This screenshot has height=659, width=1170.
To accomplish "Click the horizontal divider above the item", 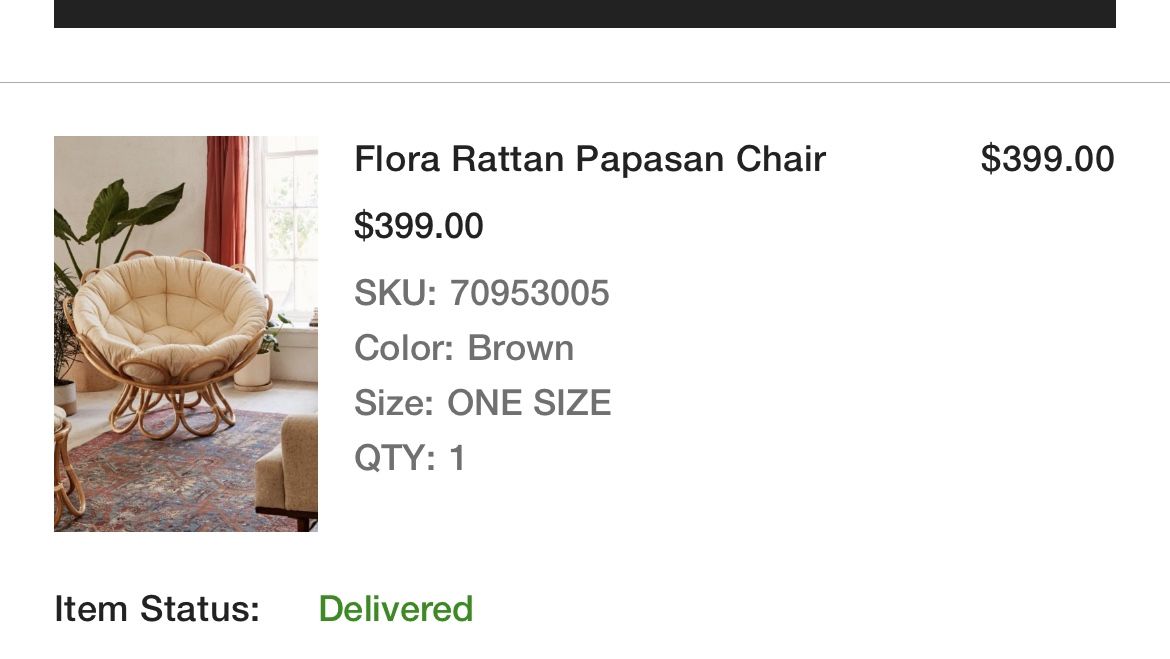I will click(585, 82).
